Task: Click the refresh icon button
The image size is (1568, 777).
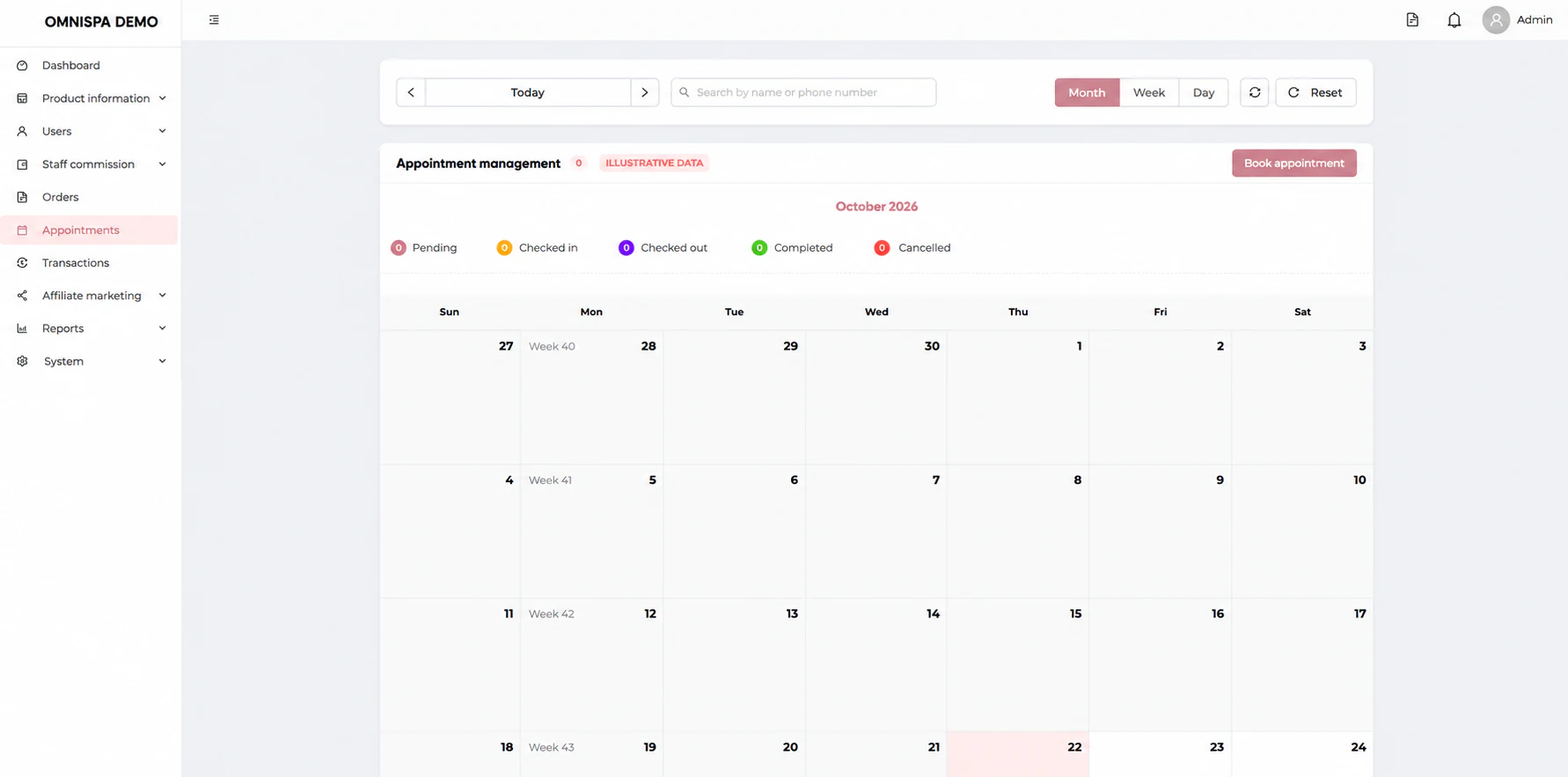Action: pyautogui.click(x=1255, y=92)
